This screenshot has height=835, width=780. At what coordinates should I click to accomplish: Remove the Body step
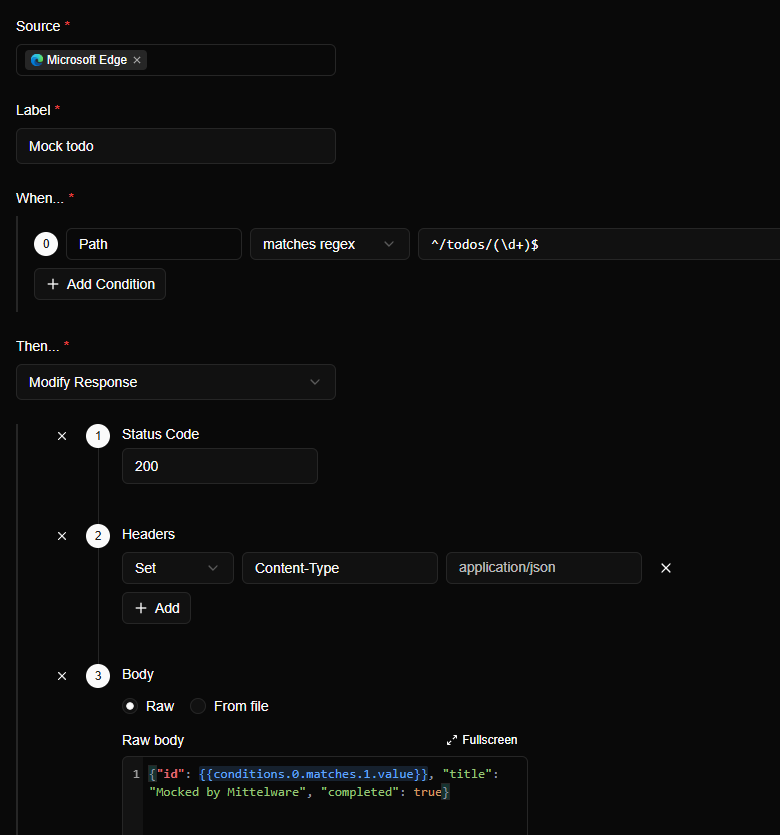62,676
